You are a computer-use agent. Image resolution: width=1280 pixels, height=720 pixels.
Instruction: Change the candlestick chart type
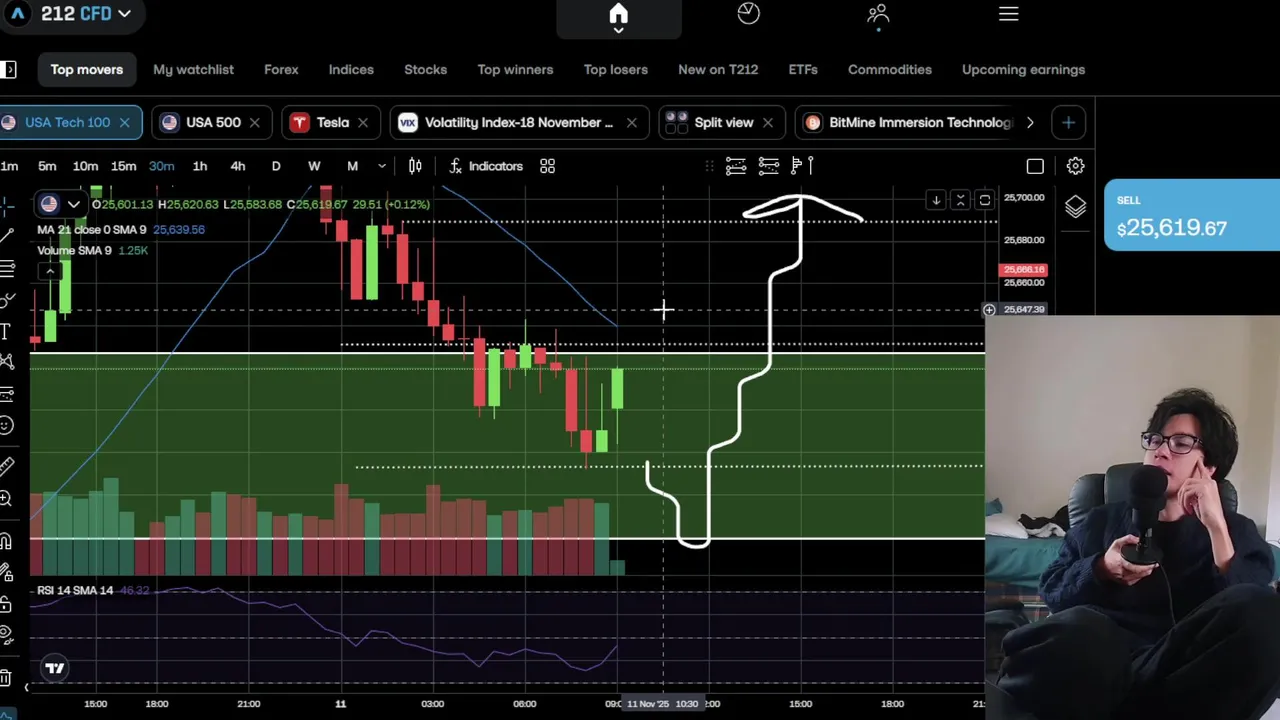[x=415, y=166]
